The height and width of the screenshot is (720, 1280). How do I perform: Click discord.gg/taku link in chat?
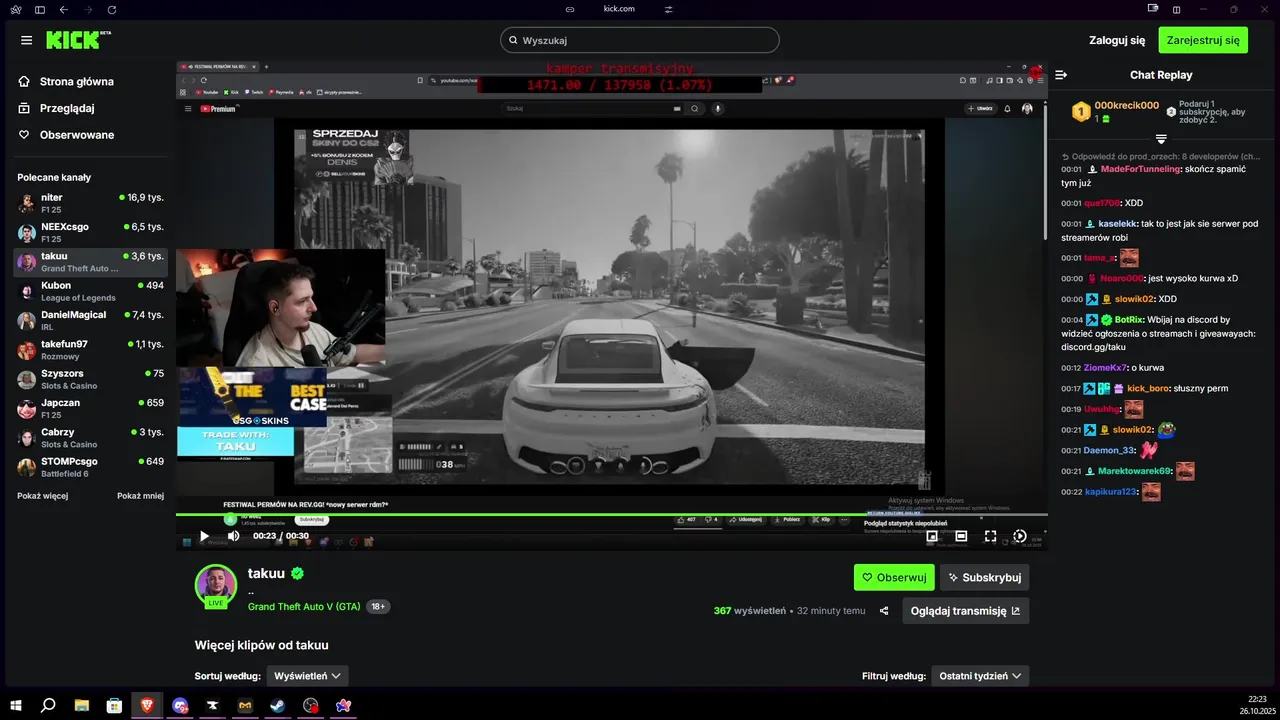(x=1093, y=347)
